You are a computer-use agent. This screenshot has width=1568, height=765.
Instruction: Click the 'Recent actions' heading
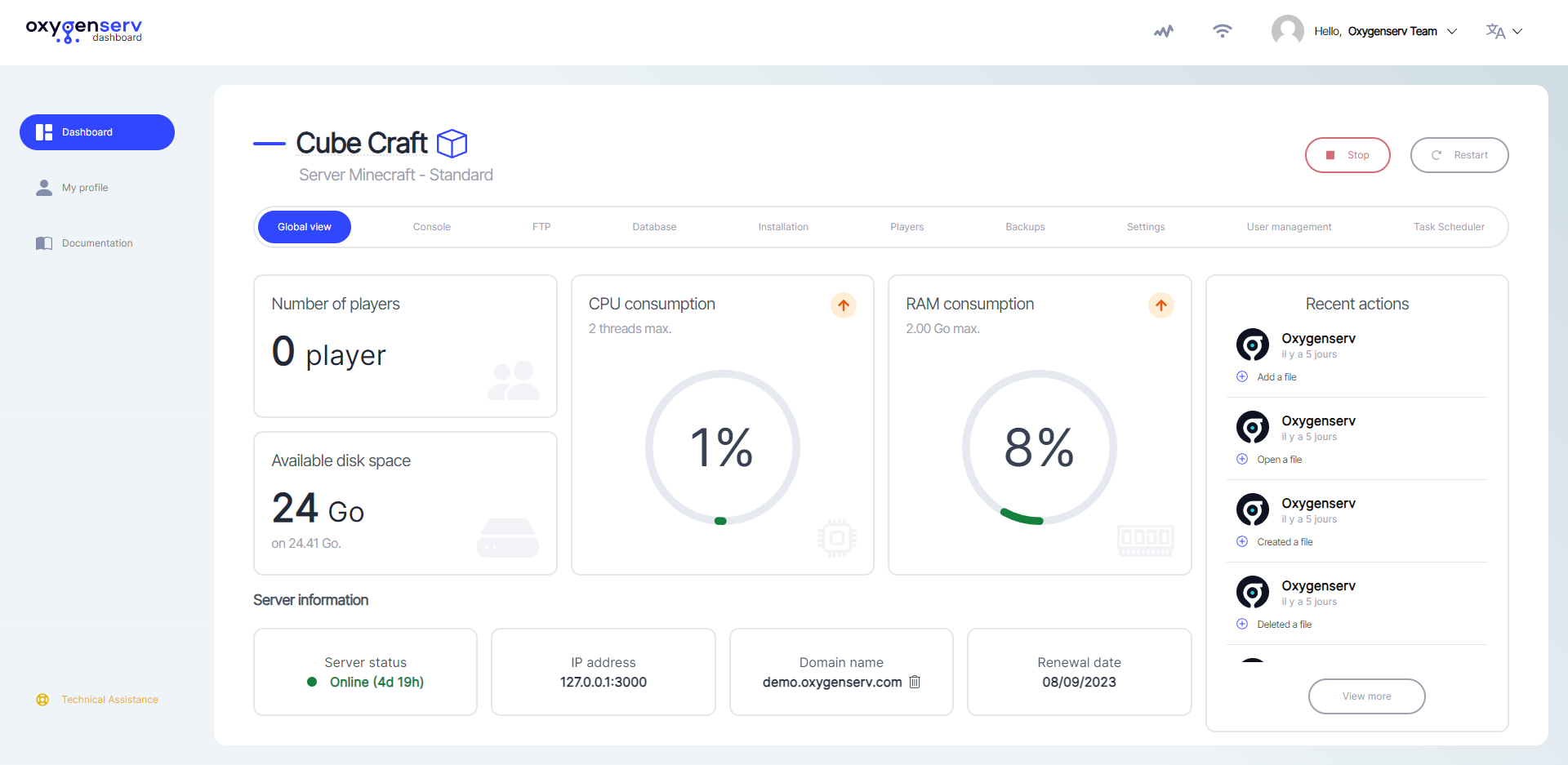tap(1357, 304)
